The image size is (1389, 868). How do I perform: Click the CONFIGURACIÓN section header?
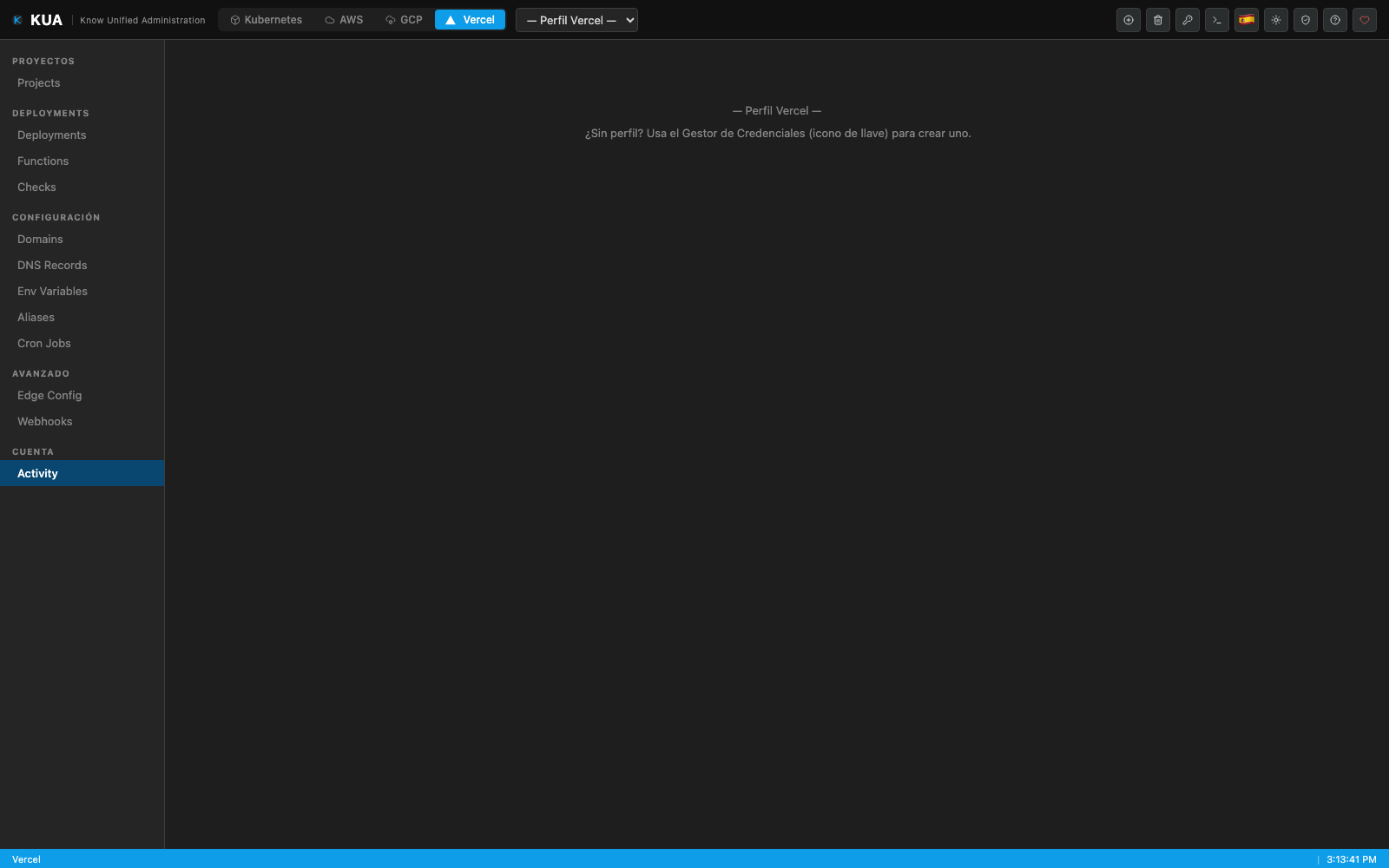pos(56,218)
